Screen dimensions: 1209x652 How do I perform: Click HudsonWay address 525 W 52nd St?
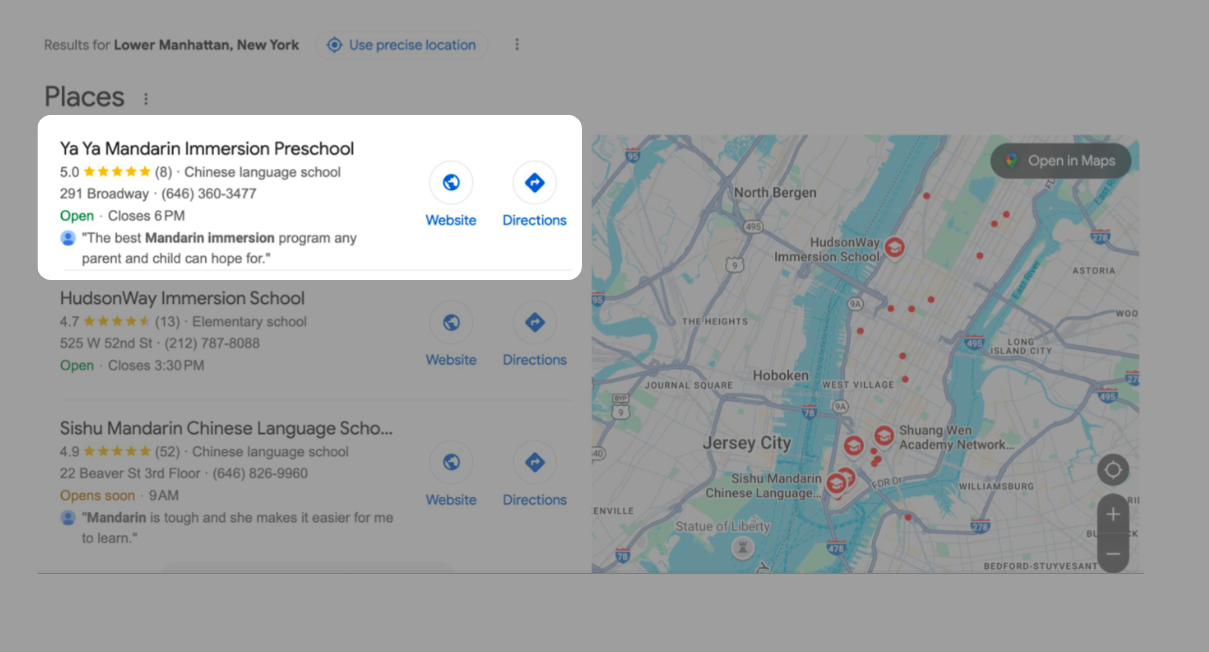[x=106, y=344]
